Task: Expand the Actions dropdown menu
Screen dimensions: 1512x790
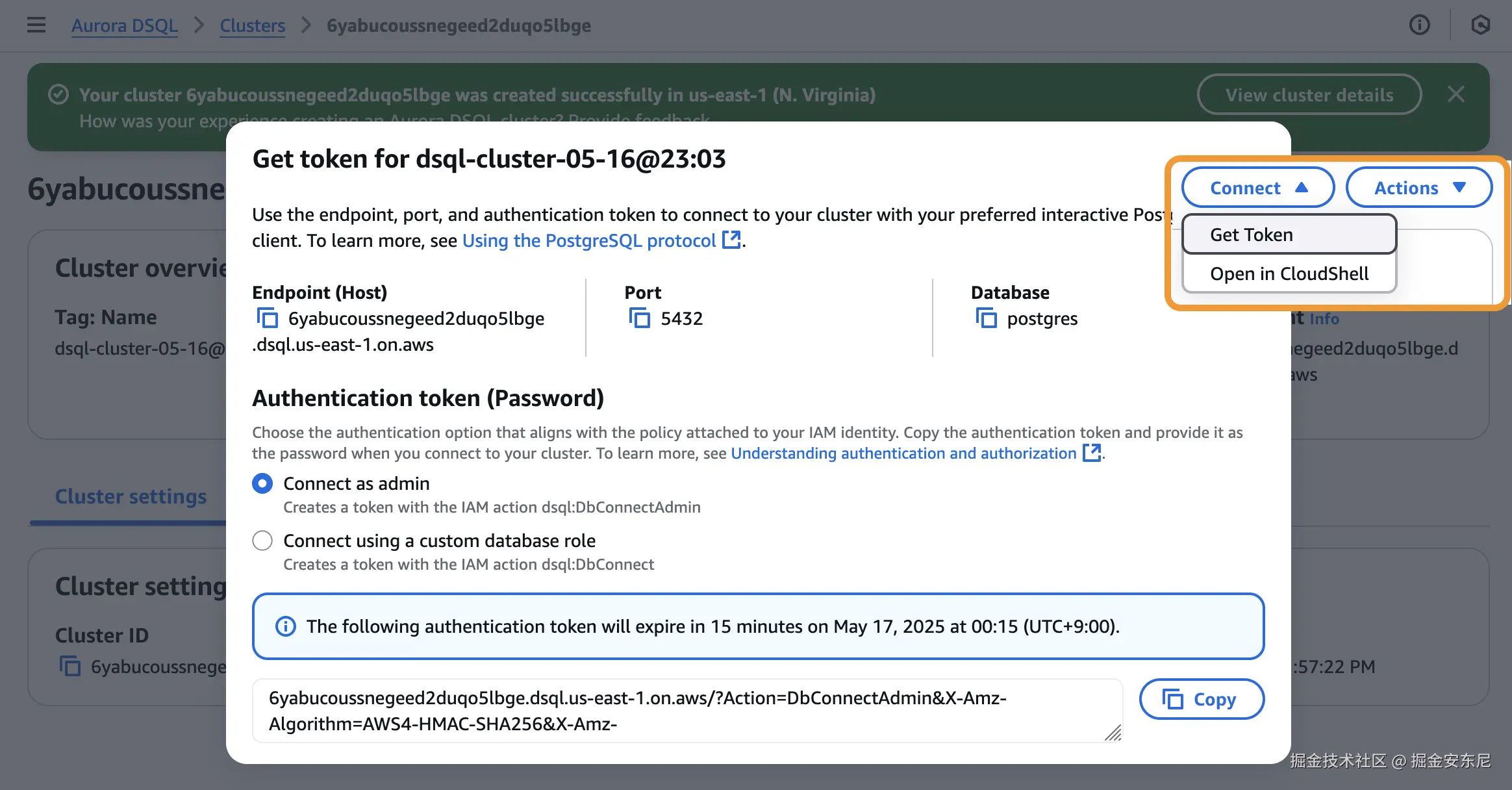Action: point(1418,188)
